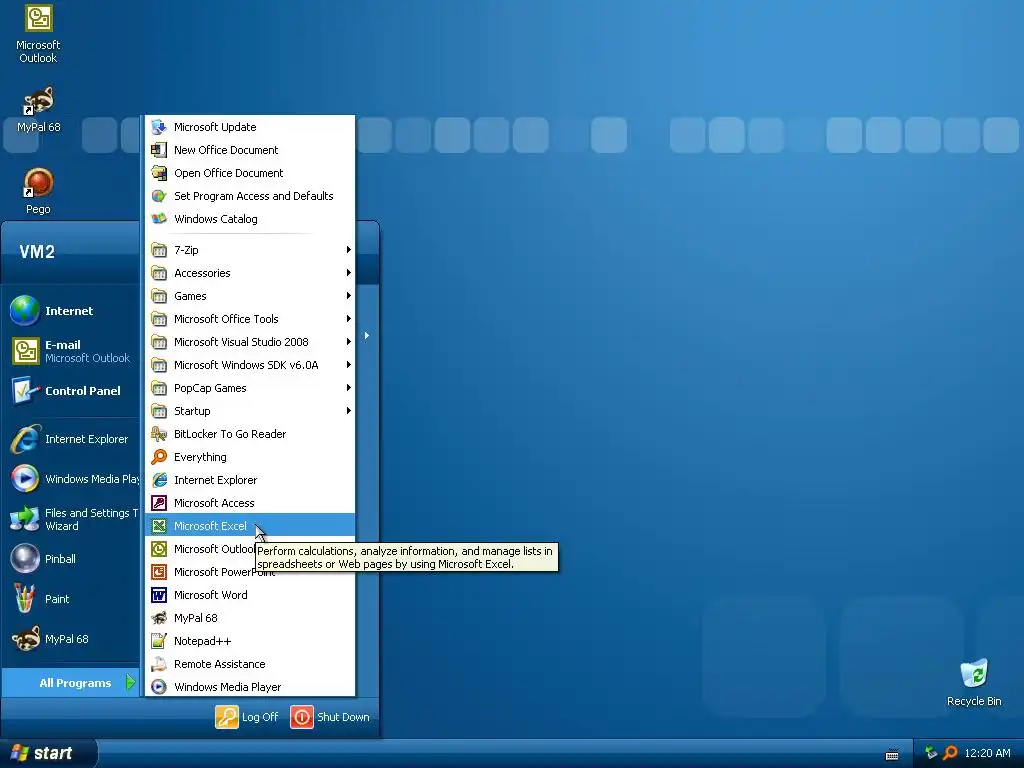Click the Microsoft Outlook icon in programs list
The height and width of the screenshot is (768, 1024).
(159, 549)
